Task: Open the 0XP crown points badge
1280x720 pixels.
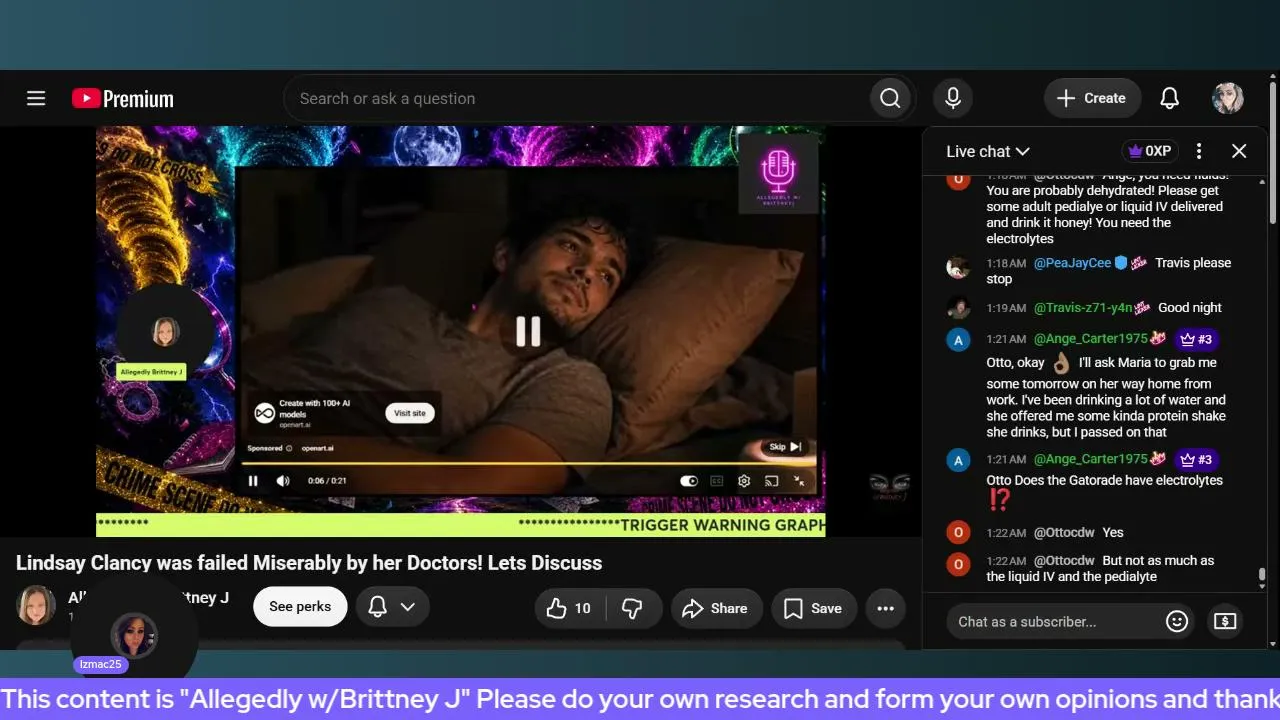Action: point(1150,151)
